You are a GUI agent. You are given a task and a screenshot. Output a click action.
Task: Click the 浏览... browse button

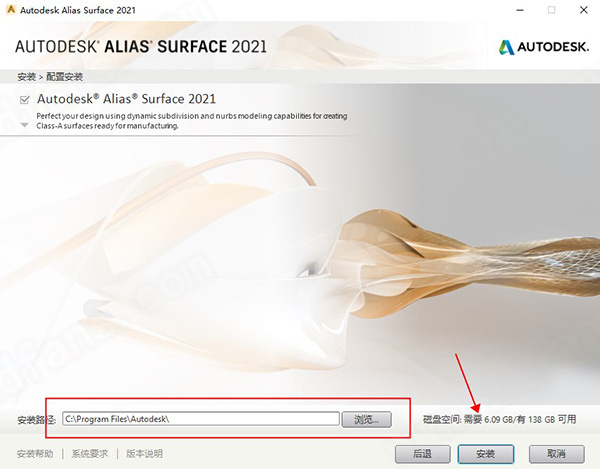click(367, 419)
